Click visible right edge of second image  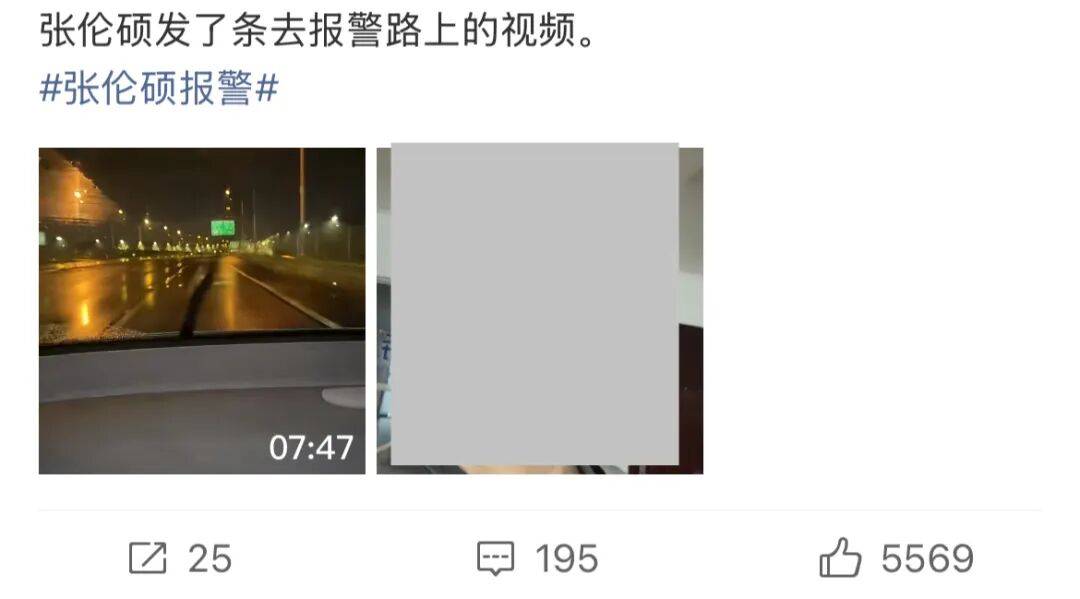point(691,311)
